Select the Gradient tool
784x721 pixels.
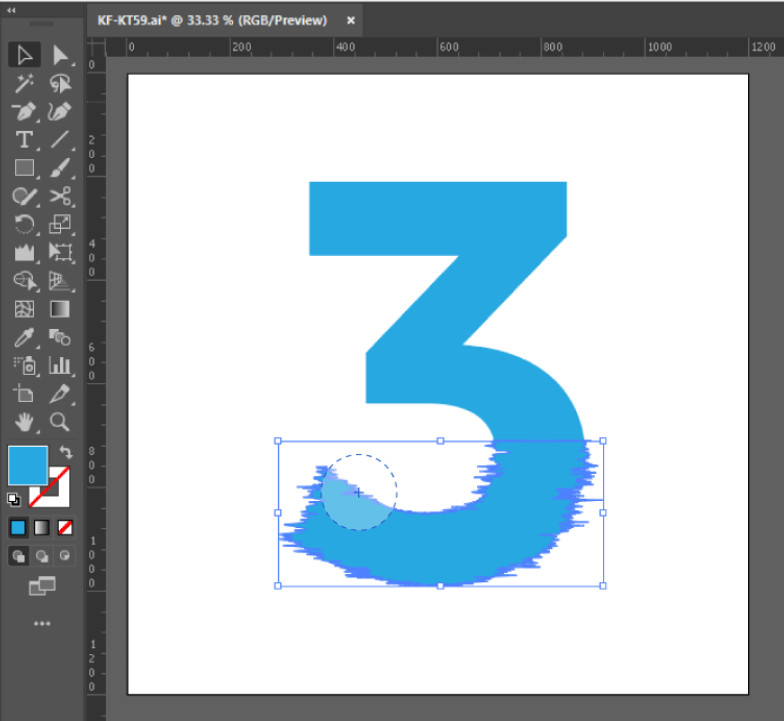tap(60, 309)
